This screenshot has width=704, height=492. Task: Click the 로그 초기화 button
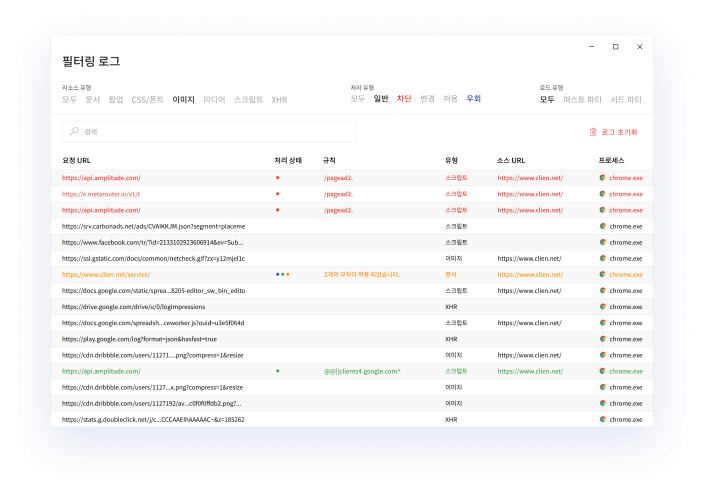point(613,132)
